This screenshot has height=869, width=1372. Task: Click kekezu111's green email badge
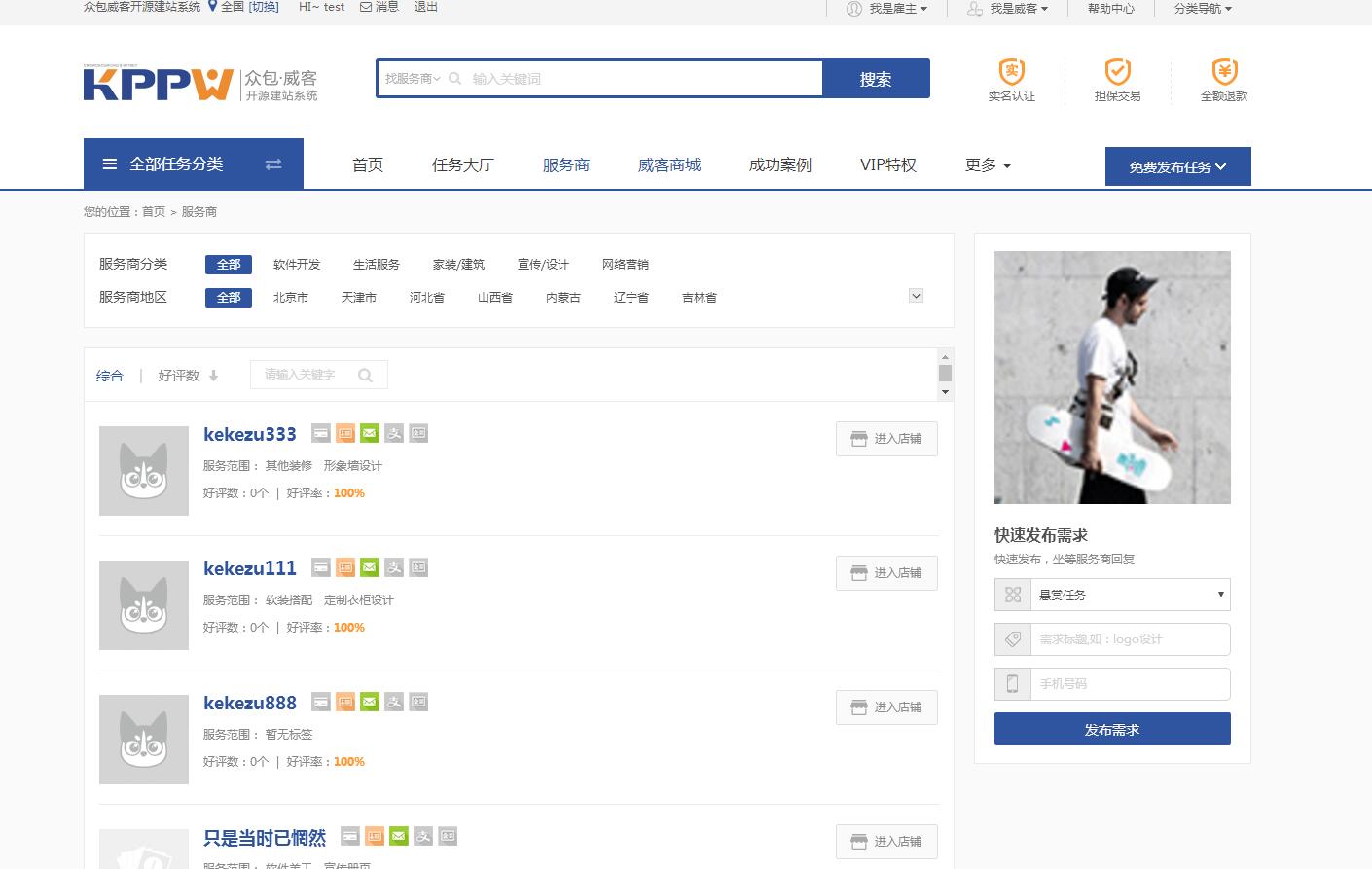click(370, 567)
